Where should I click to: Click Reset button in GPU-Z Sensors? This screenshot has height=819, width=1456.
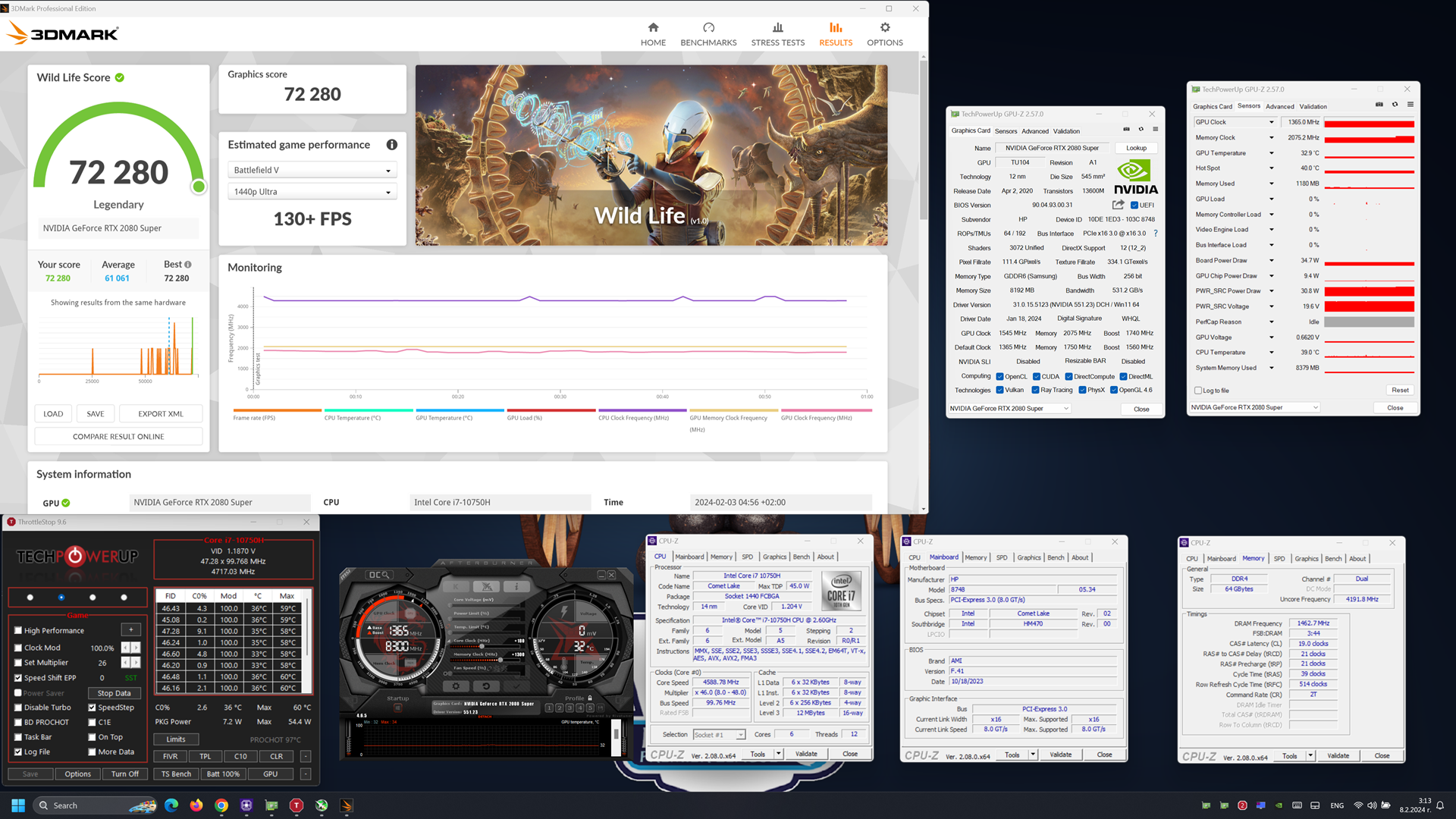pyautogui.click(x=1400, y=391)
